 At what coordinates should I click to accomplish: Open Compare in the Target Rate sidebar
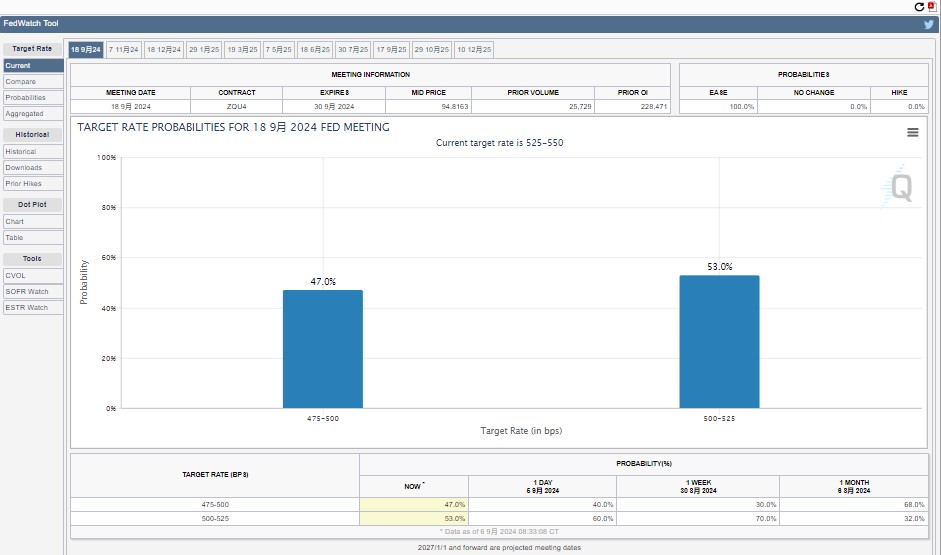[x=21, y=82]
